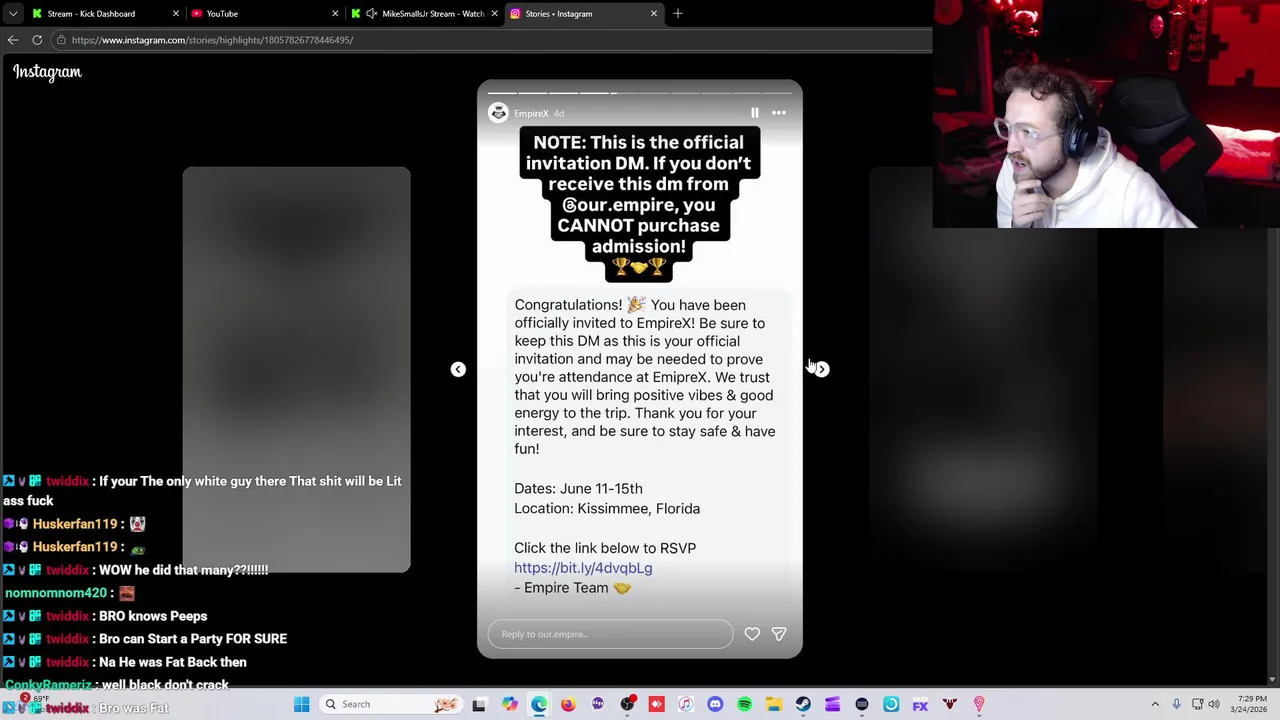Open the HUD FX taskbar app
The width and height of the screenshot is (1280, 720).
pos(920,704)
